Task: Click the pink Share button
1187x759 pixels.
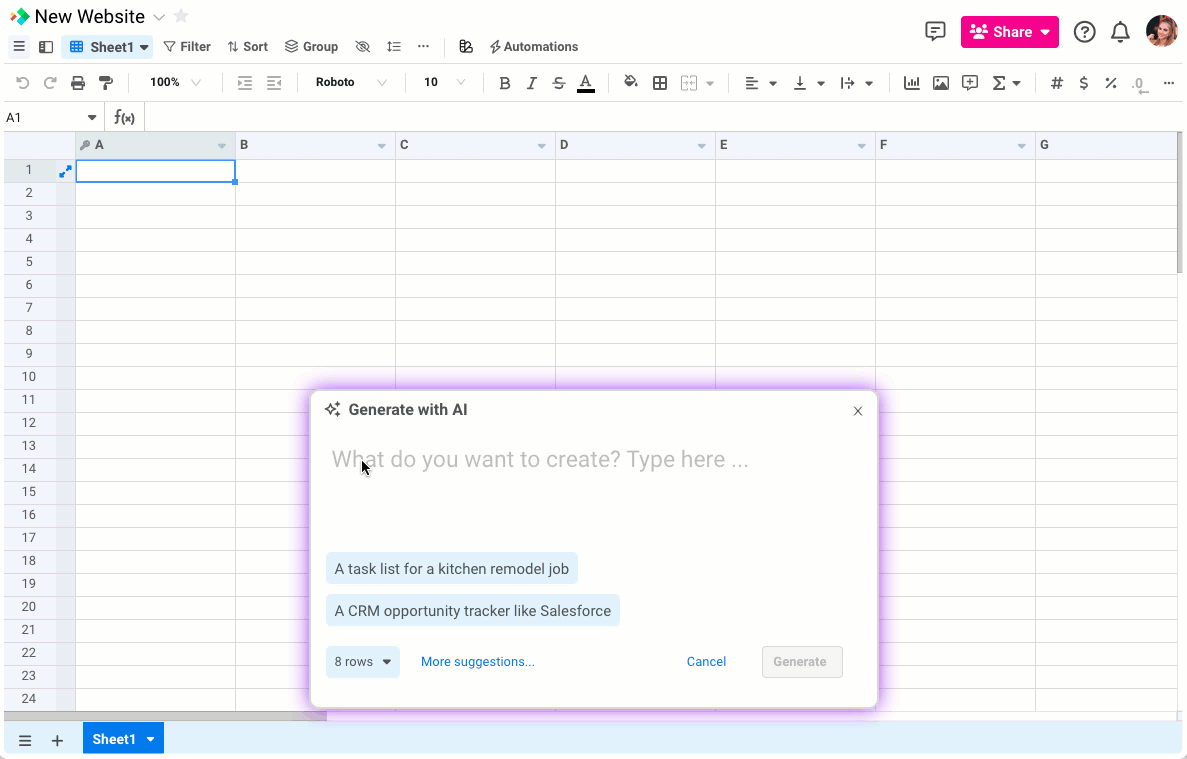Action: (x=1009, y=32)
